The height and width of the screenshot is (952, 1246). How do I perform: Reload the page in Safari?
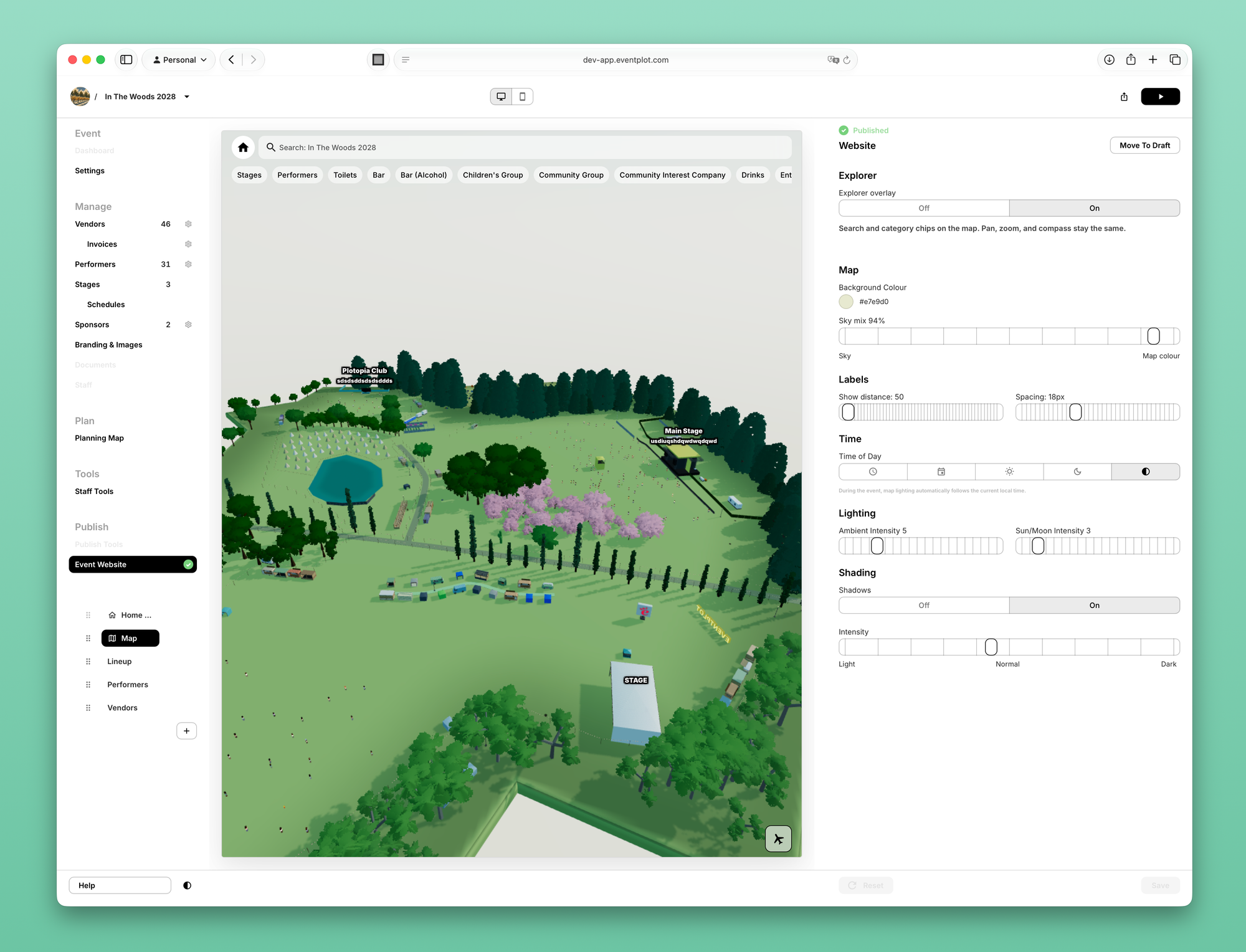[x=847, y=60]
